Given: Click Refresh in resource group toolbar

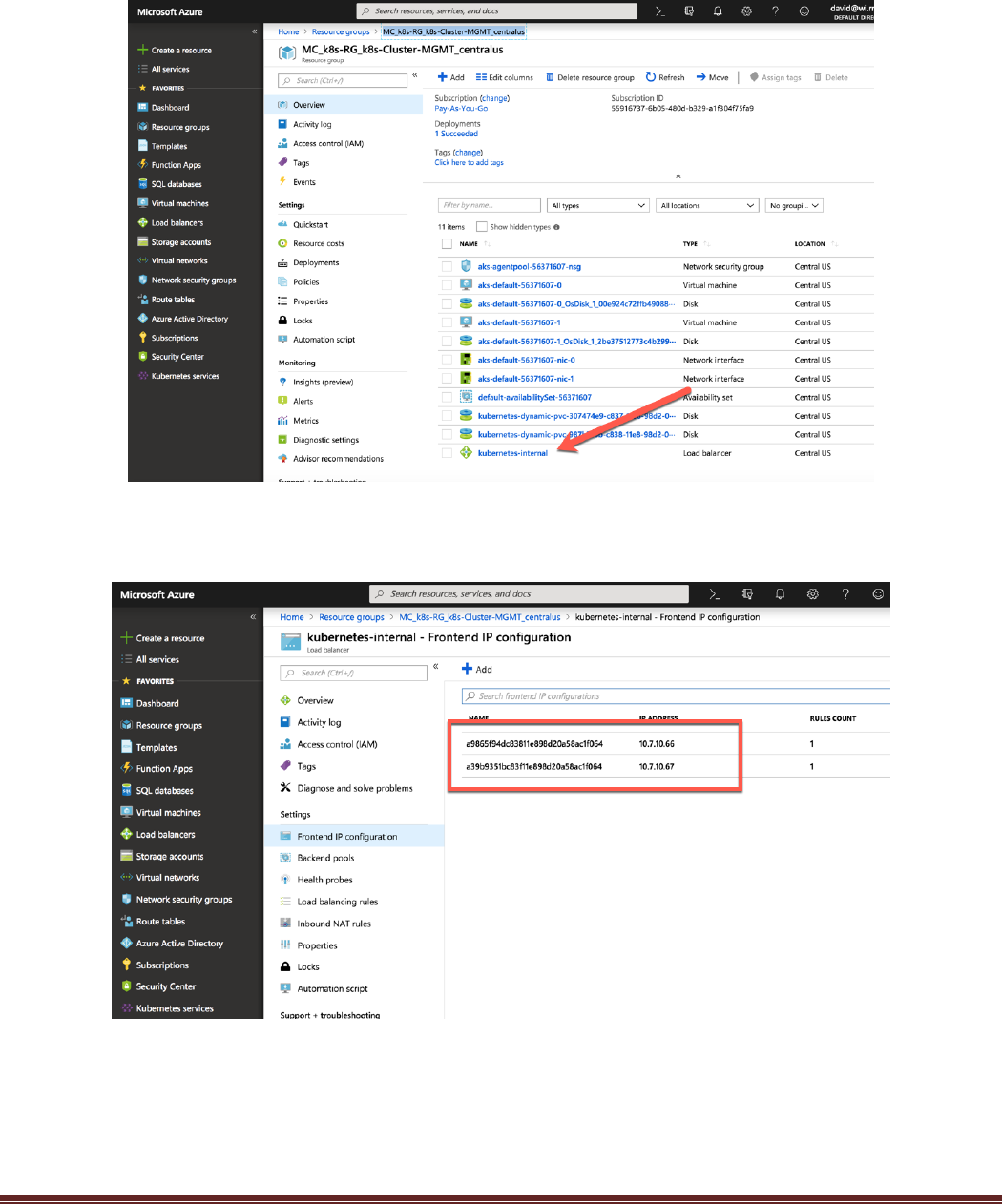Looking at the screenshot, I should pyautogui.click(x=665, y=77).
